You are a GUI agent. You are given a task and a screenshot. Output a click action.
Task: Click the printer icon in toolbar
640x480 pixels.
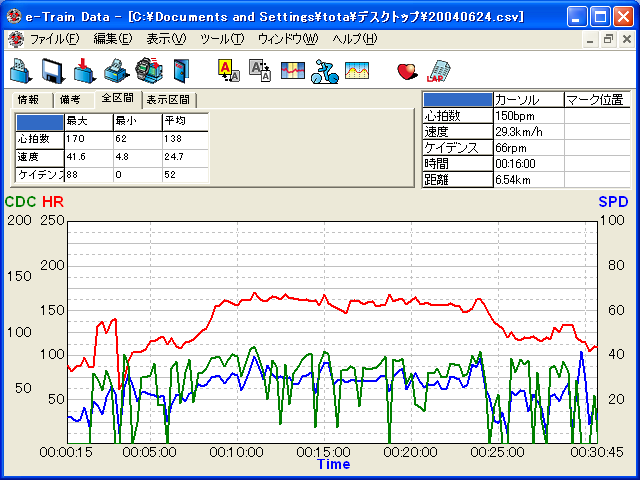117,70
